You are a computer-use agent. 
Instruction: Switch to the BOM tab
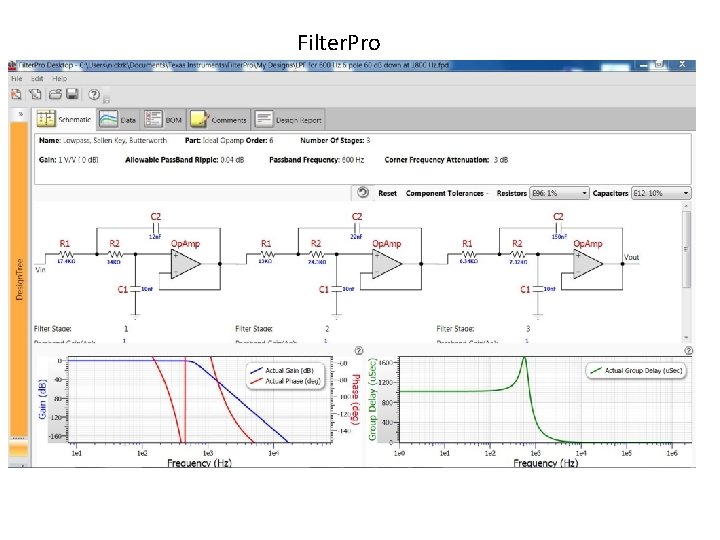coord(163,119)
